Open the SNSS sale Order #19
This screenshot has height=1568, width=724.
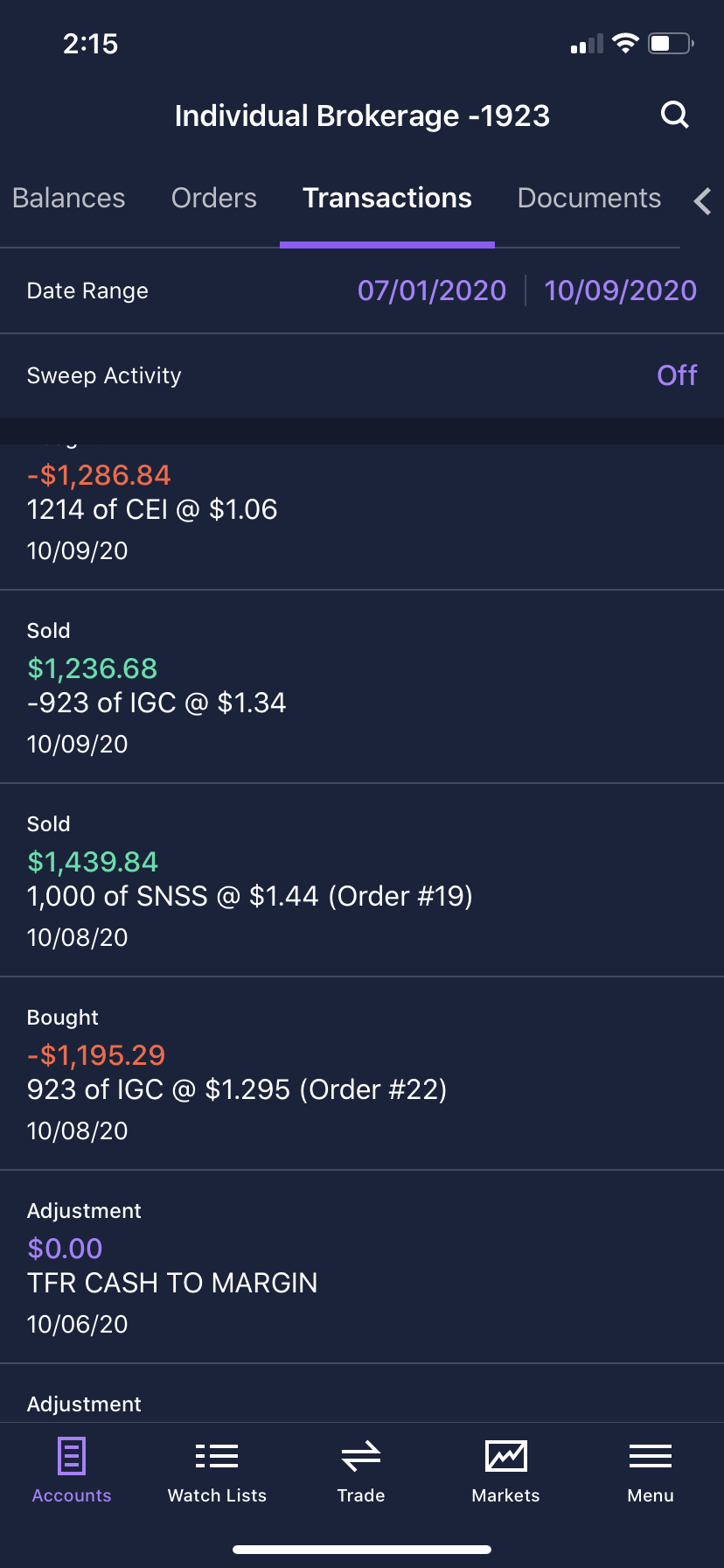click(x=362, y=880)
